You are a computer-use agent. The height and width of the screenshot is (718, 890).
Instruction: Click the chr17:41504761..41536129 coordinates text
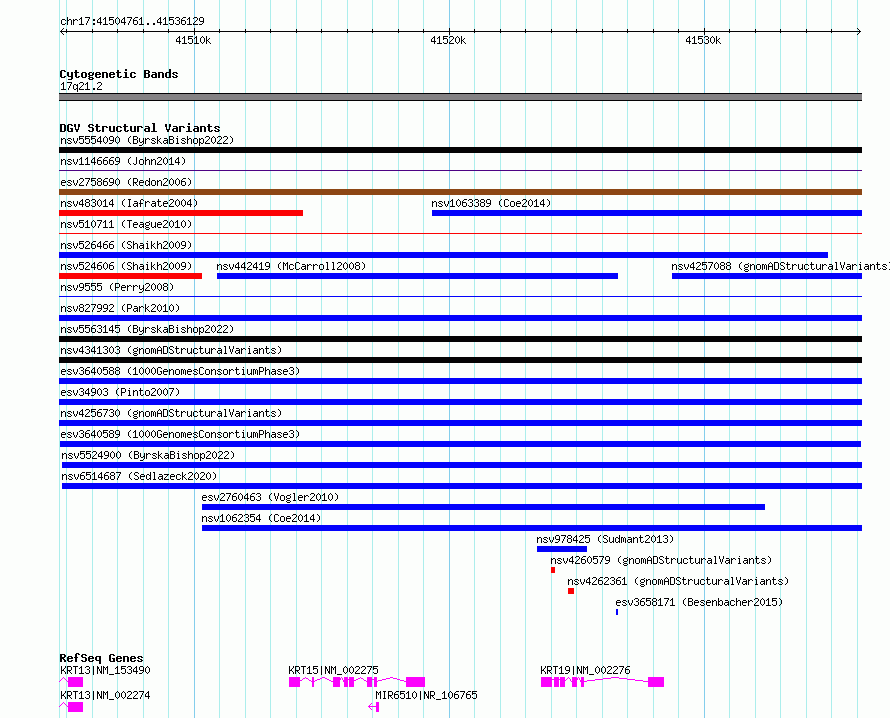click(x=132, y=21)
